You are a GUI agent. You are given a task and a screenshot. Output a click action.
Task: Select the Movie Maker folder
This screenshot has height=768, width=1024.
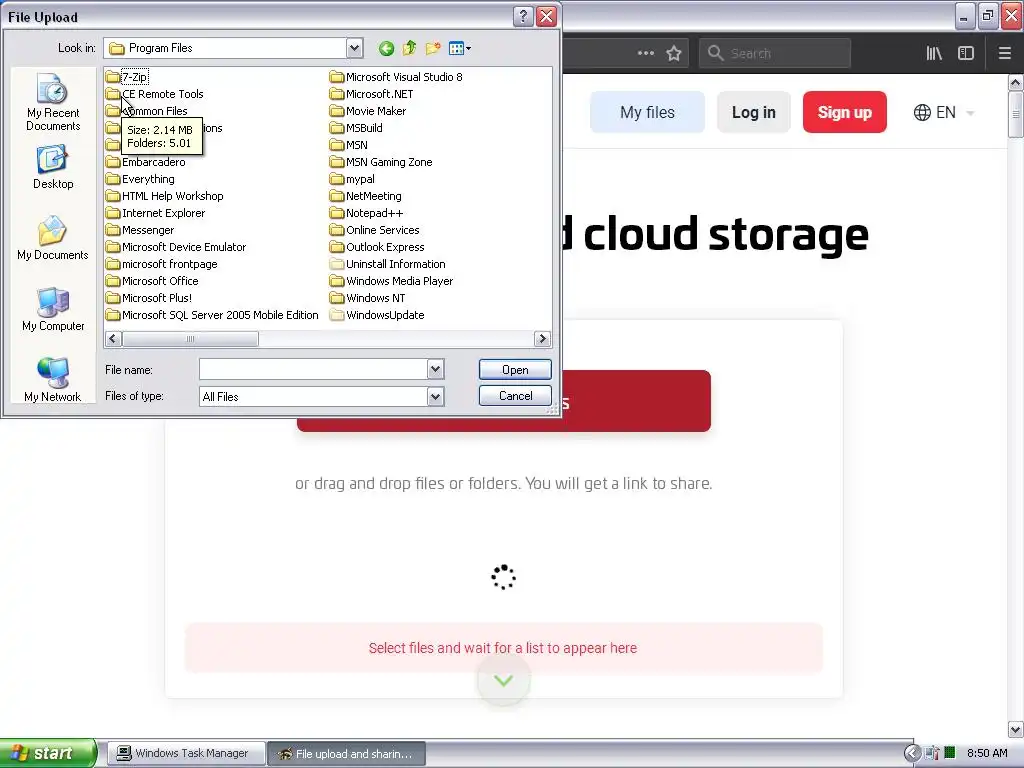[368, 111]
